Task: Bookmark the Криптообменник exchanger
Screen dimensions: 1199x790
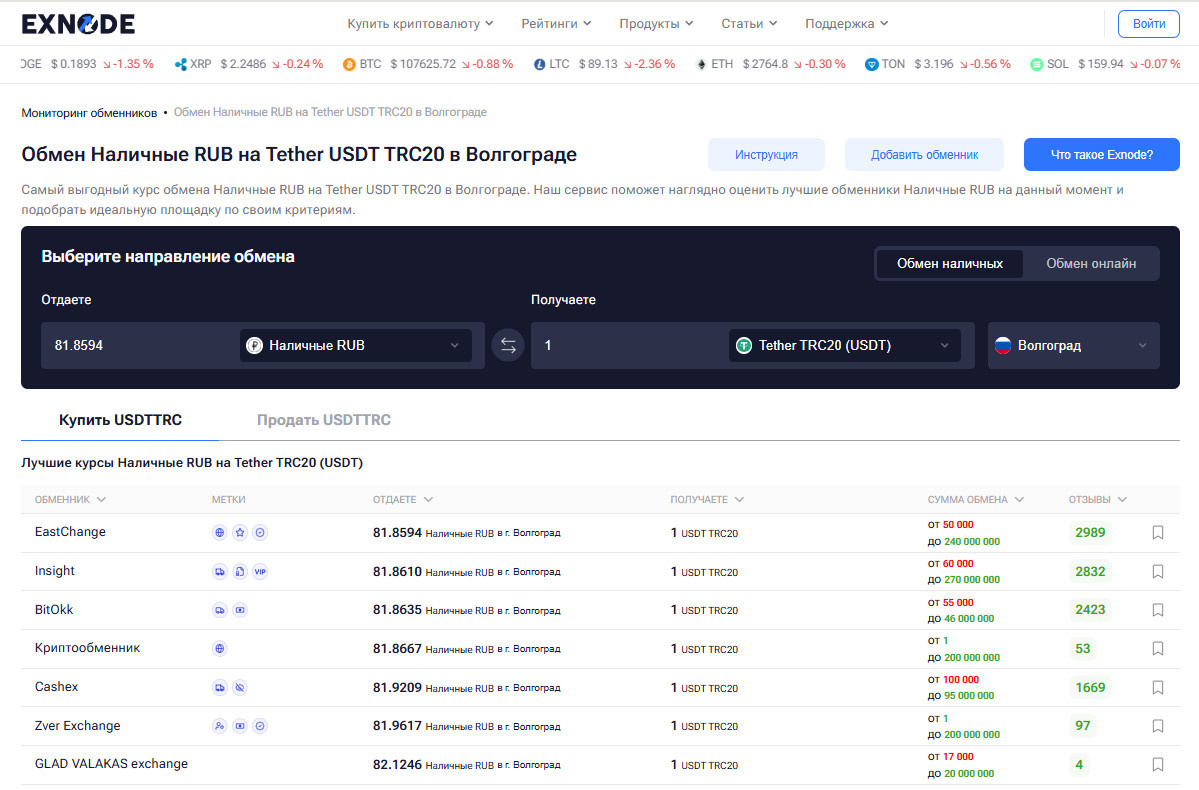Action: [x=1158, y=649]
